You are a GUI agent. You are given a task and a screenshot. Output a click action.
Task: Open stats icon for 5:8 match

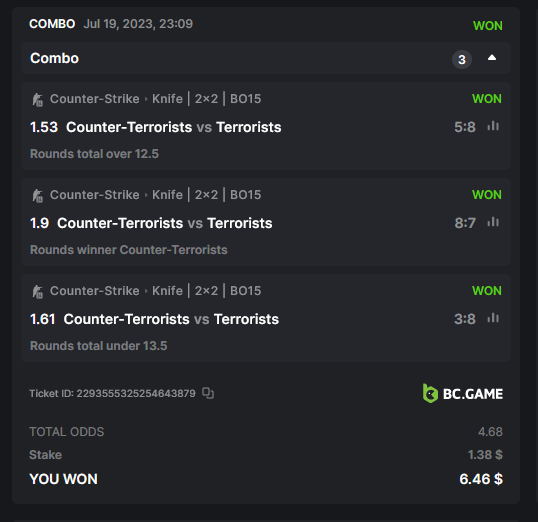click(x=493, y=126)
